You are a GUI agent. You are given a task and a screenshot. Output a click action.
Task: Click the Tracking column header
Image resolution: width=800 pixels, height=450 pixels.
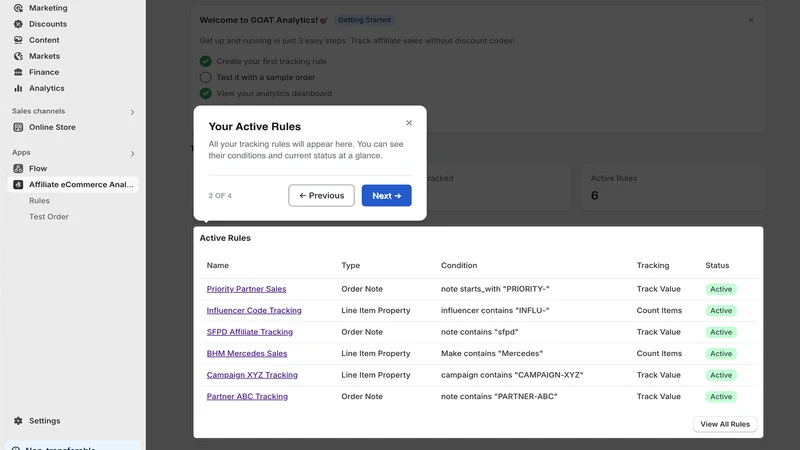point(653,265)
